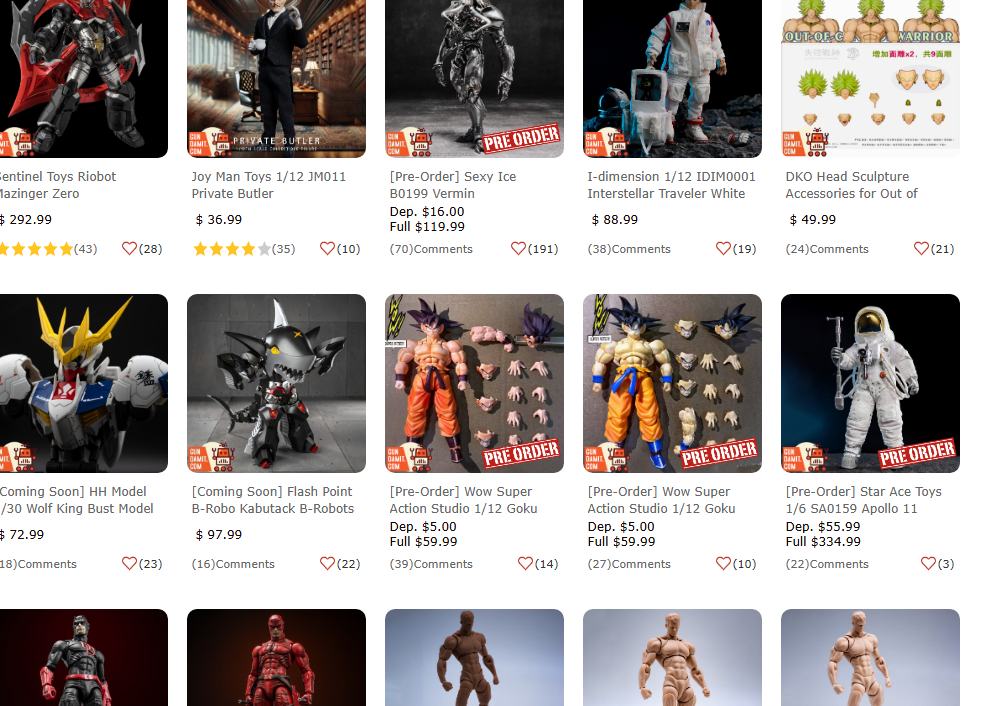
Task: Click the red Daredevil-style figure thumbnail
Action: click(x=276, y=658)
